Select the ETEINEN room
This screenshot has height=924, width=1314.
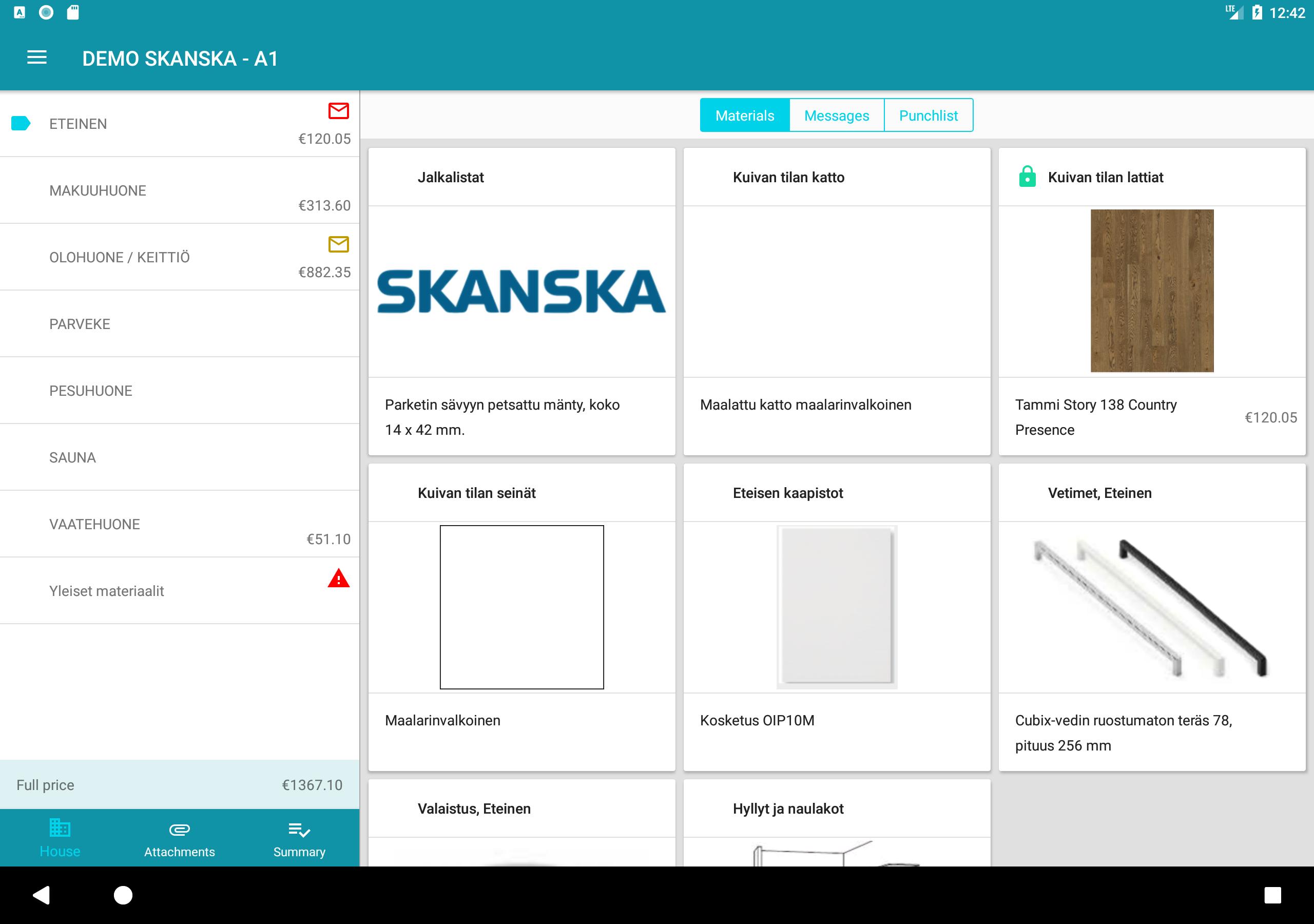click(180, 124)
